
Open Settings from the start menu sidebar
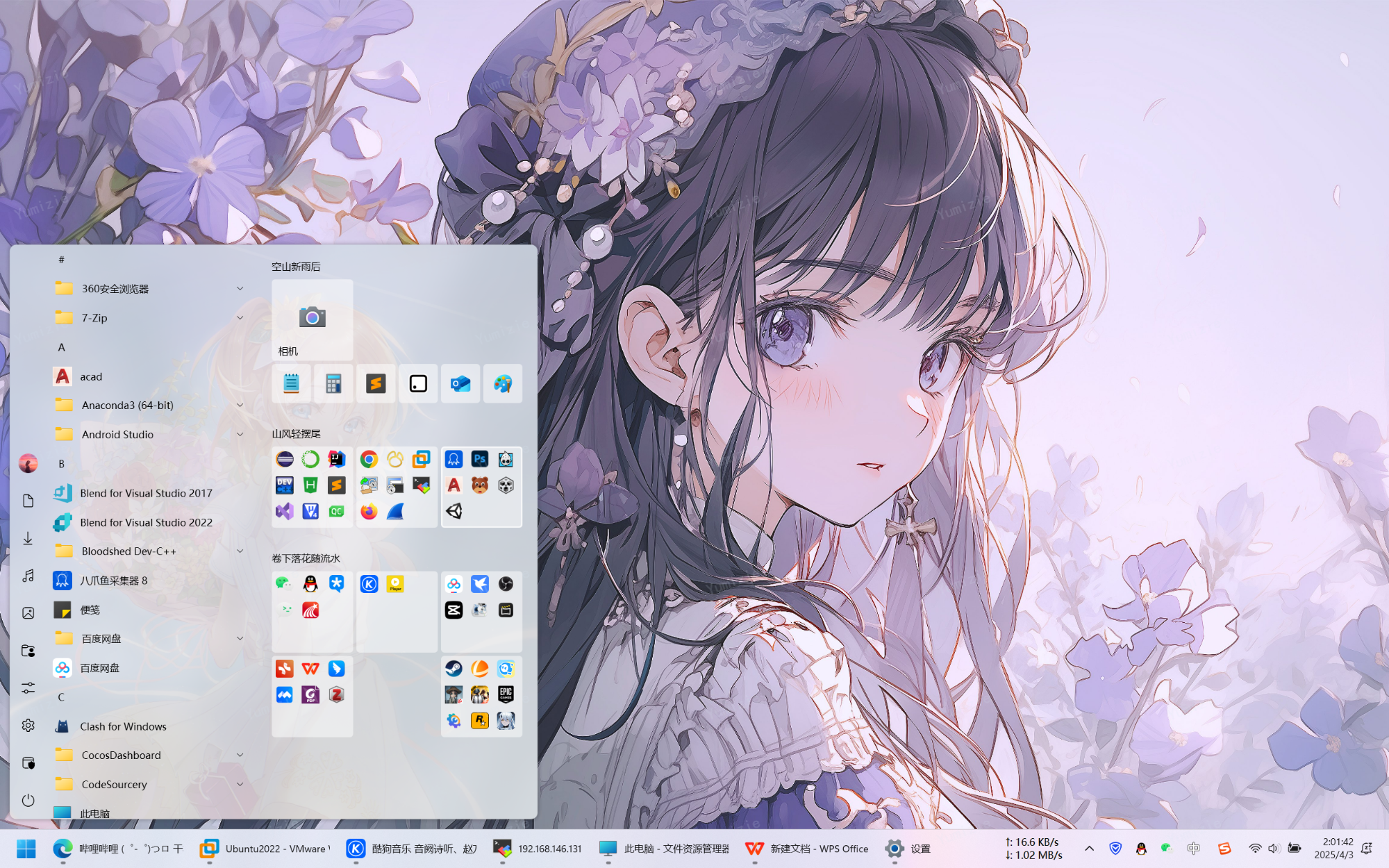[x=28, y=725]
